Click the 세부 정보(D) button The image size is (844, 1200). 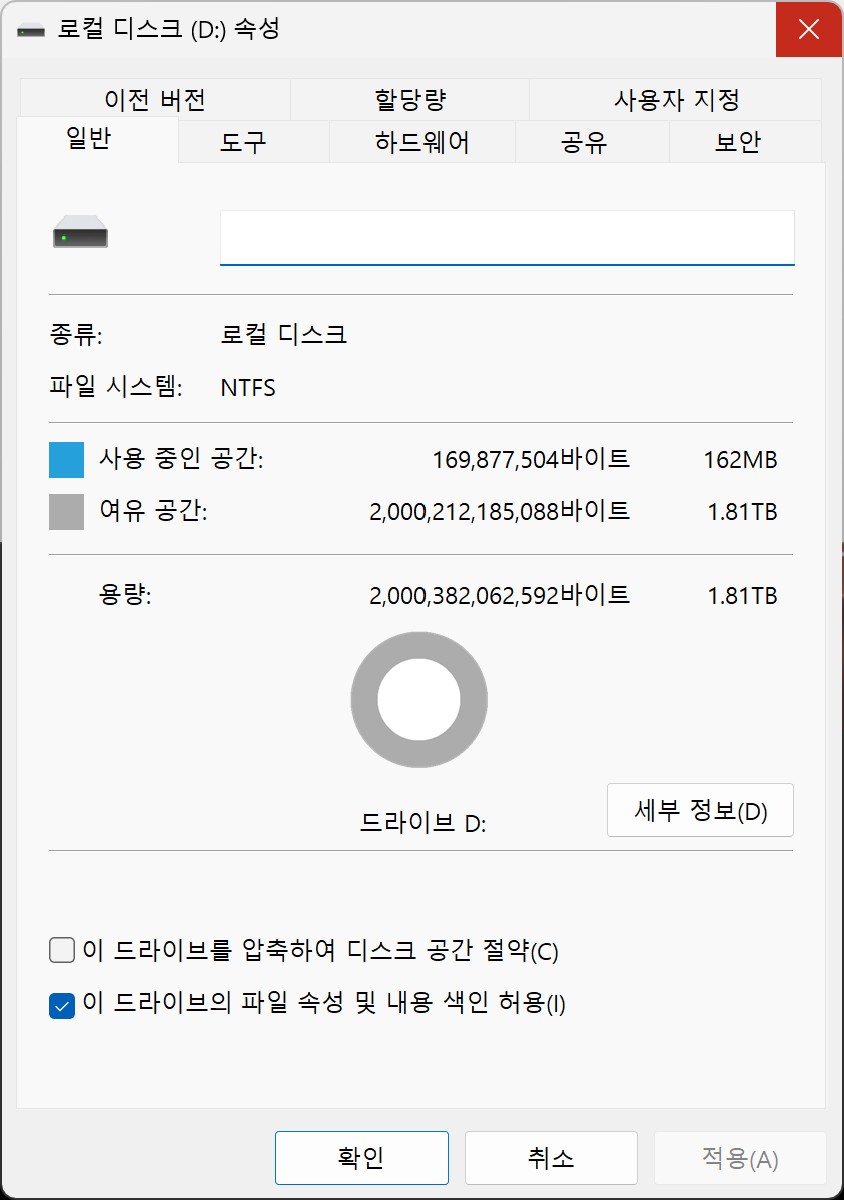[700, 810]
